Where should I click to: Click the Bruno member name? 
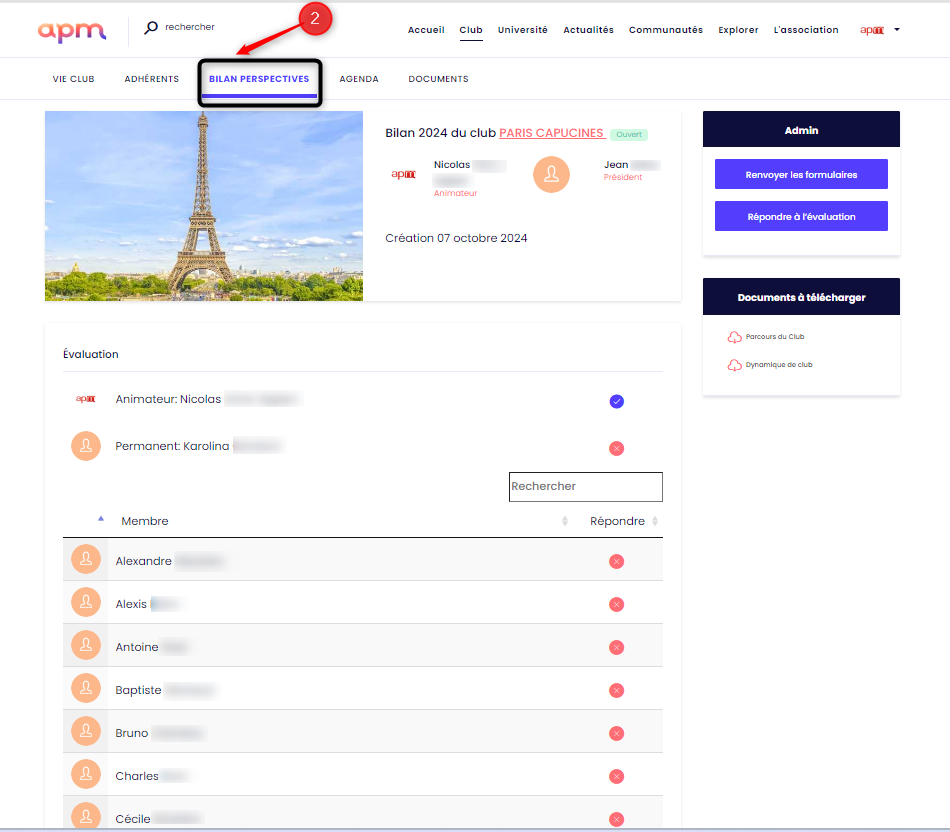coord(131,733)
